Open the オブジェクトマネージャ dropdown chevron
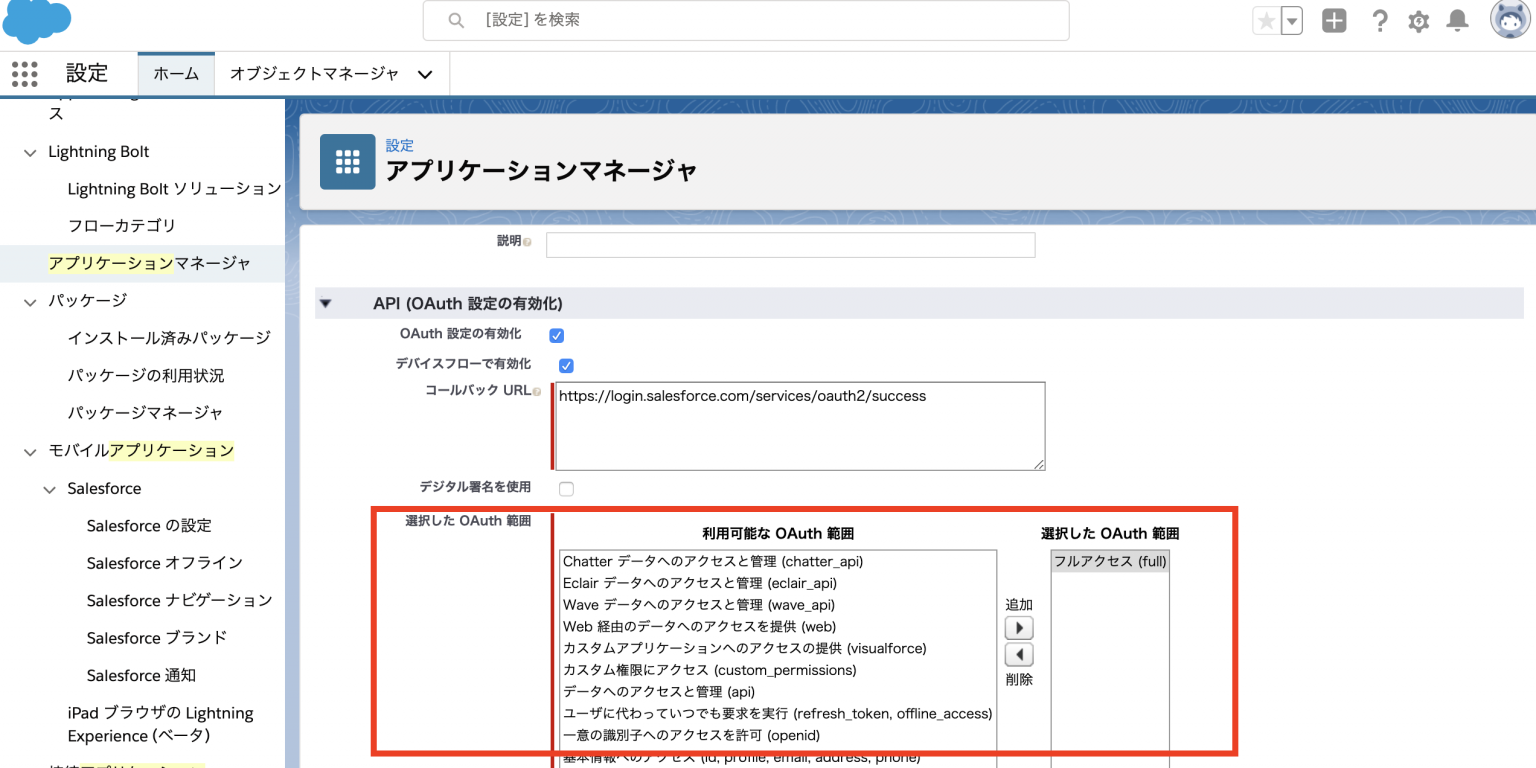The image size is (1536, 768). point(424,73)
